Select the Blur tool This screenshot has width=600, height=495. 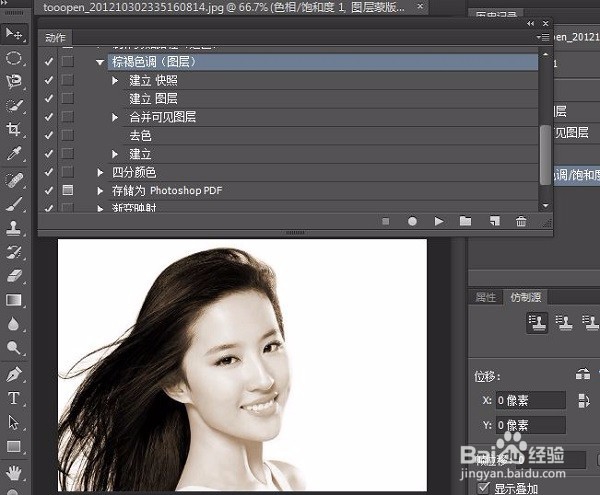coord(14,324)
